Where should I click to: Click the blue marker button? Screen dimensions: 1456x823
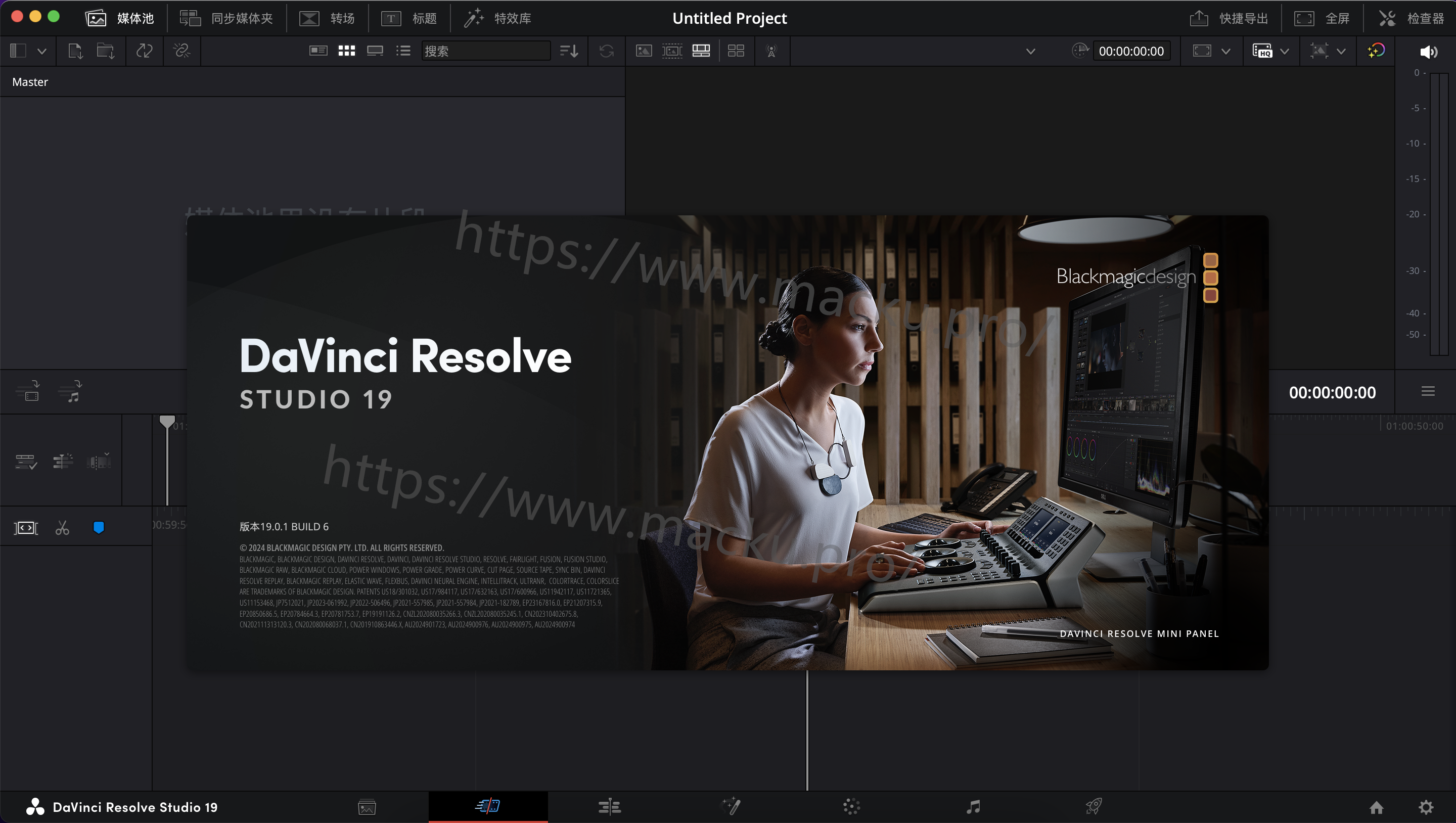[99, 528]
